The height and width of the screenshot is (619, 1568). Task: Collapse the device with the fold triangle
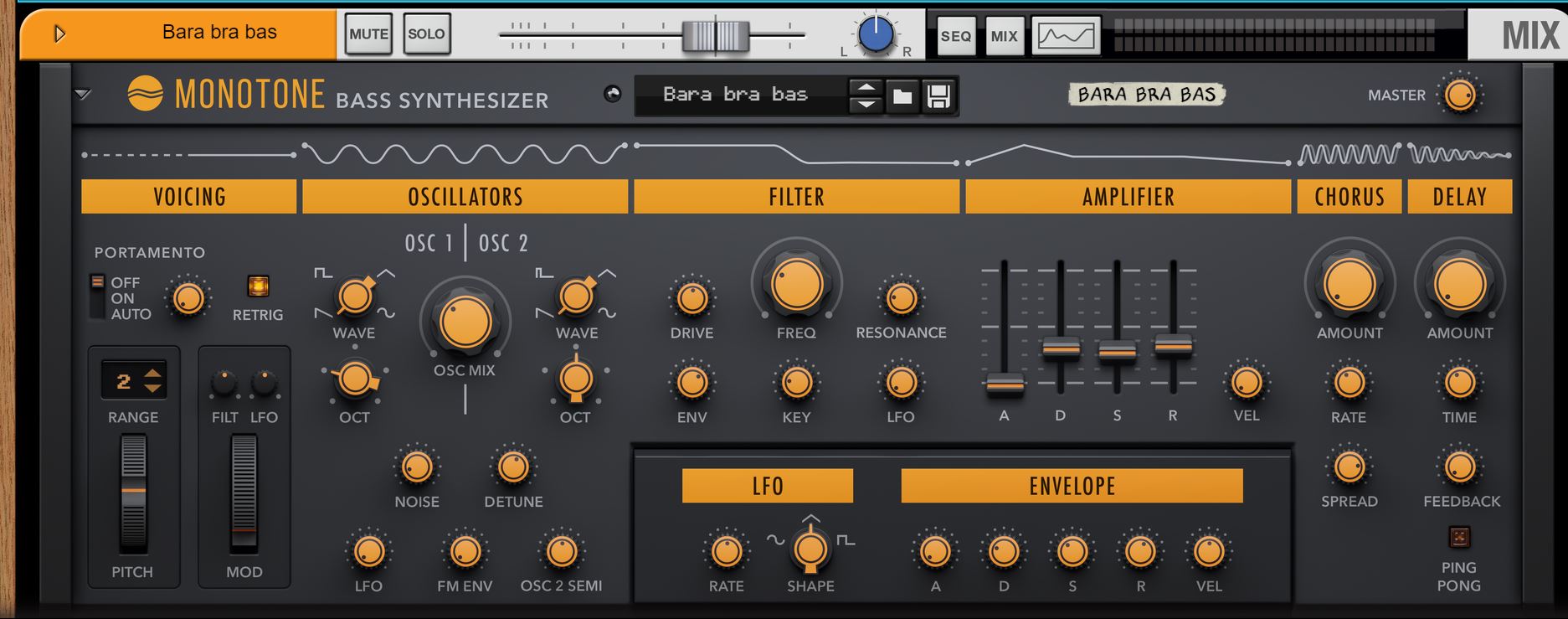coord(82,94)
